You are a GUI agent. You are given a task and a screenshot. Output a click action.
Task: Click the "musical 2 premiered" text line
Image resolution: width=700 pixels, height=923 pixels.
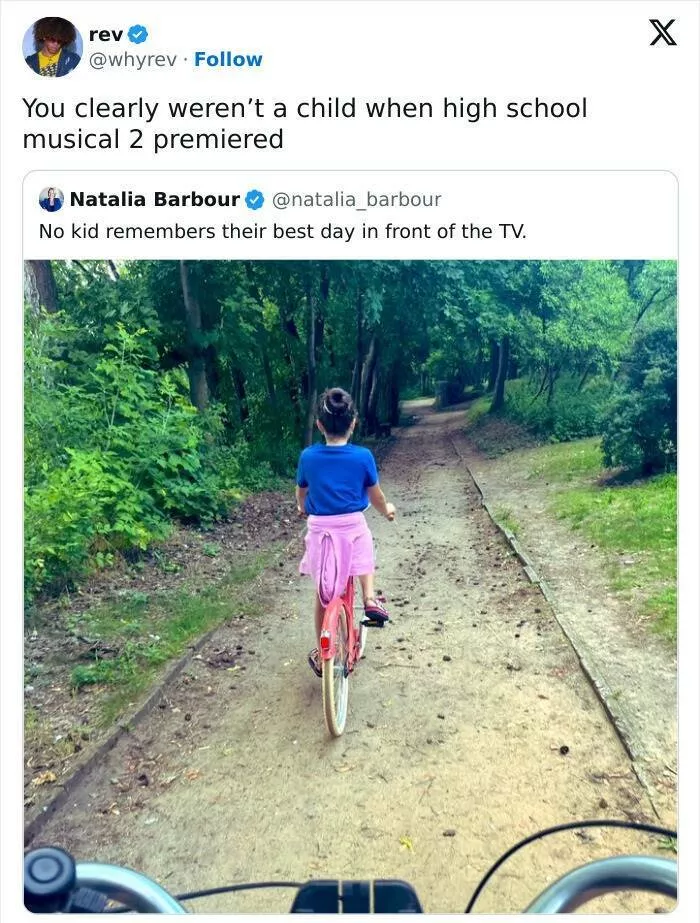[152, 139]
